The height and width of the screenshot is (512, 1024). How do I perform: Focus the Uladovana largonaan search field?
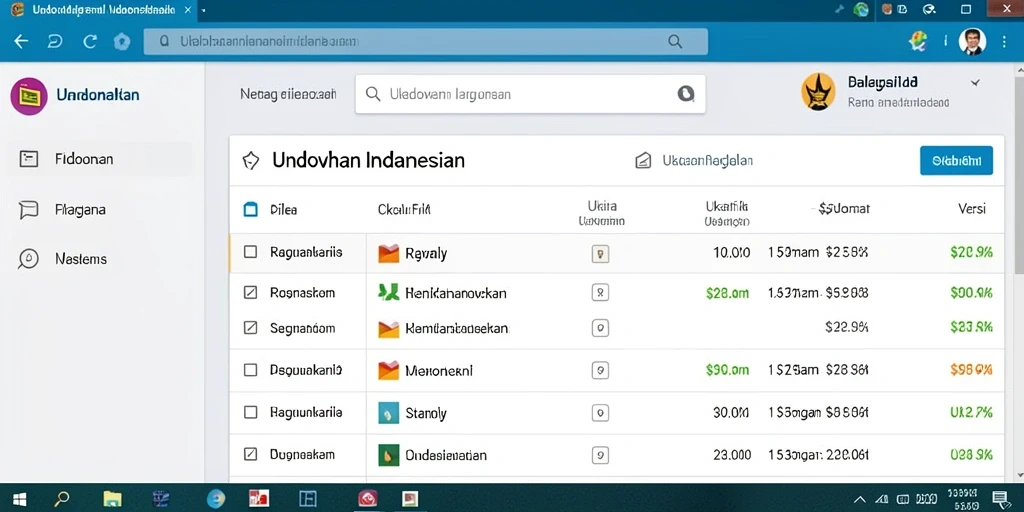(530, 94)
